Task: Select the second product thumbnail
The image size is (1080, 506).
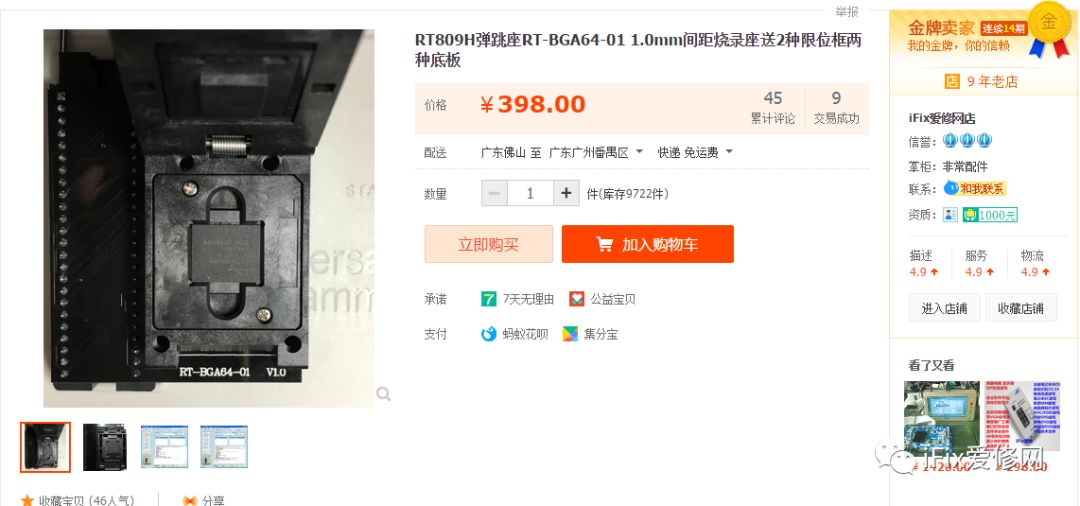Action: pyautogui.click(x=105, y=447)
